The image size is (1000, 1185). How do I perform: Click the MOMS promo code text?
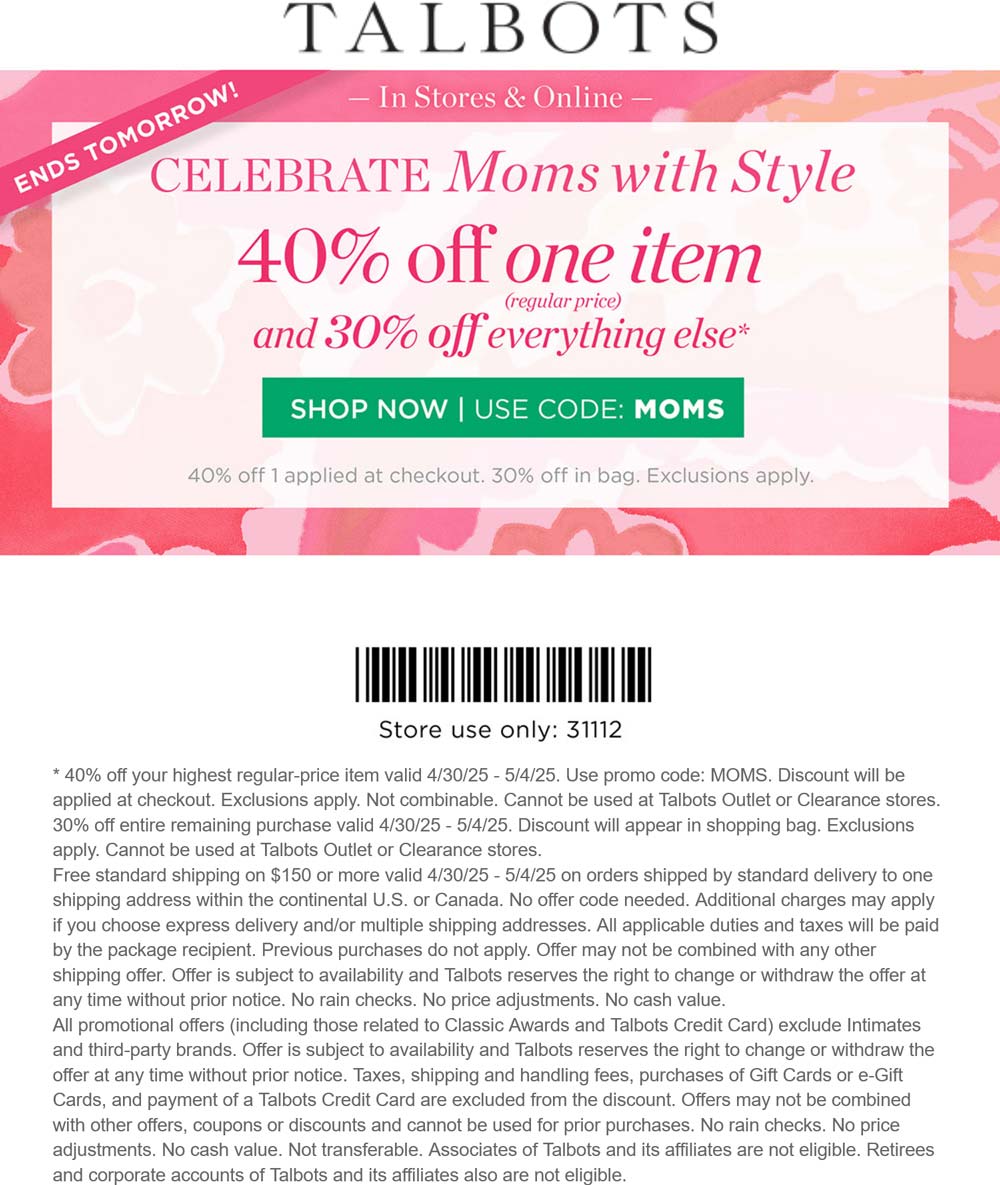pos(679,409)
